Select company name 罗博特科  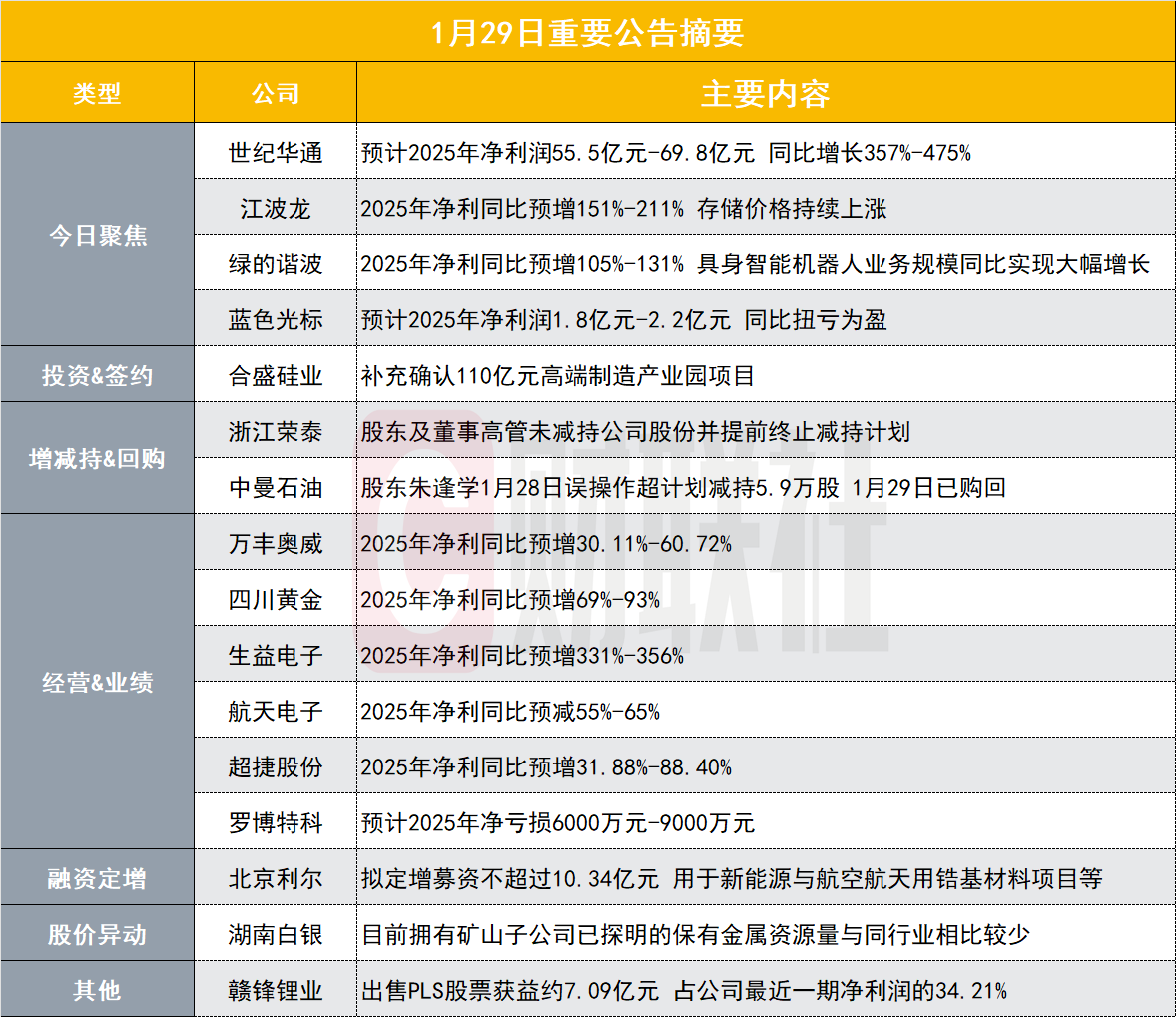click(x=276, y=822)
